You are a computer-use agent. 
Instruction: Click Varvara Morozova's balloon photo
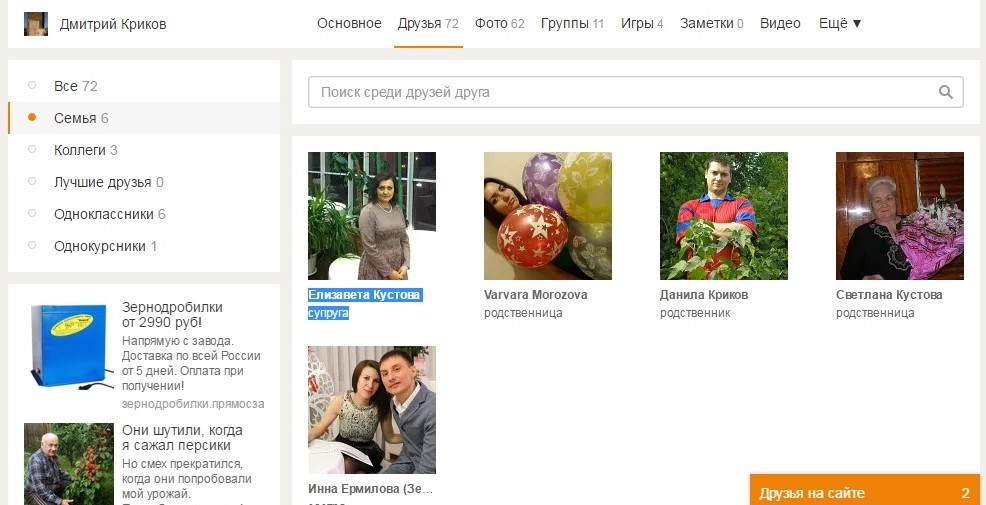[x=548, y=216]
